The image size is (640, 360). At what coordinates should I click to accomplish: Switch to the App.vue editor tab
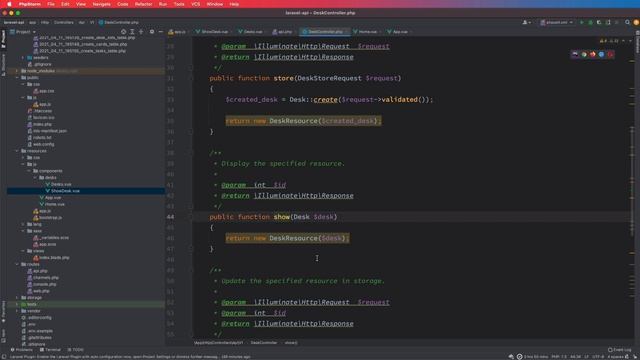tap(398, 31)
